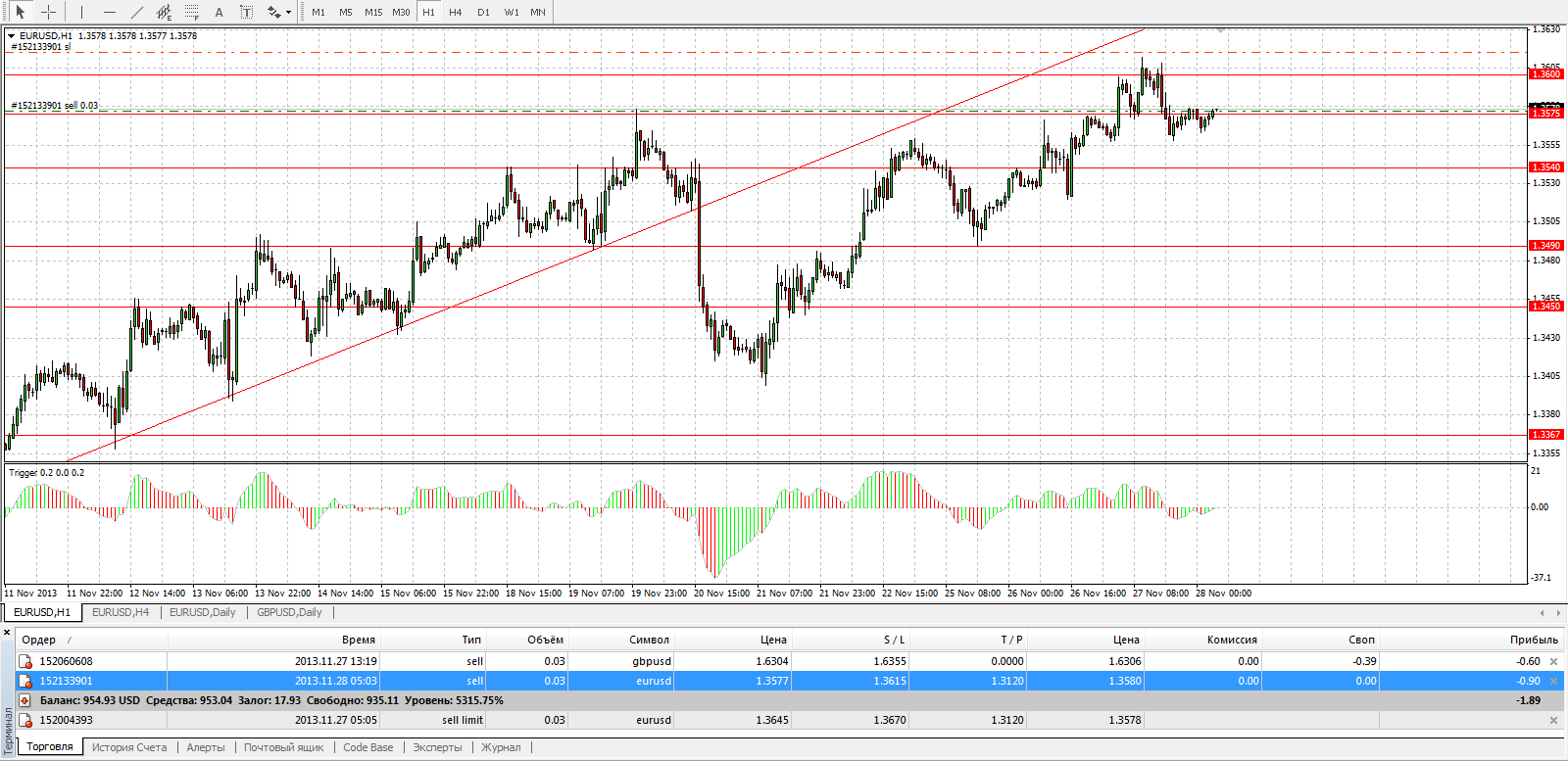This screenshot has width=1568, height=761.
Task: Click the order icon for 152133901
Action: pyautogui.click(x=26, y=681)
